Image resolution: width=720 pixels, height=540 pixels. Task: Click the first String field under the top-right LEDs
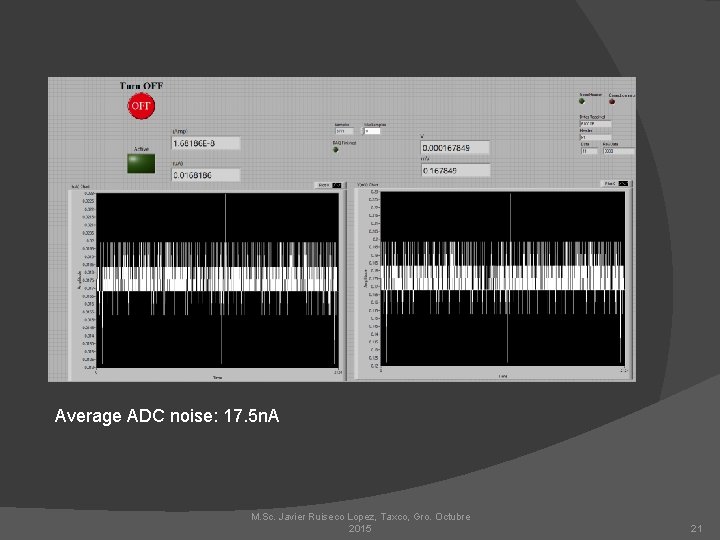tap(596, 124)
